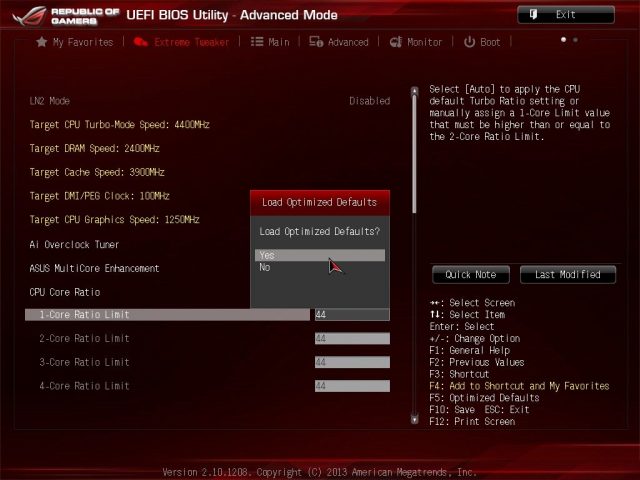The image size is (640, 480).
Task: Click the Monitor tab gauge icon
Action: (396, 42)
